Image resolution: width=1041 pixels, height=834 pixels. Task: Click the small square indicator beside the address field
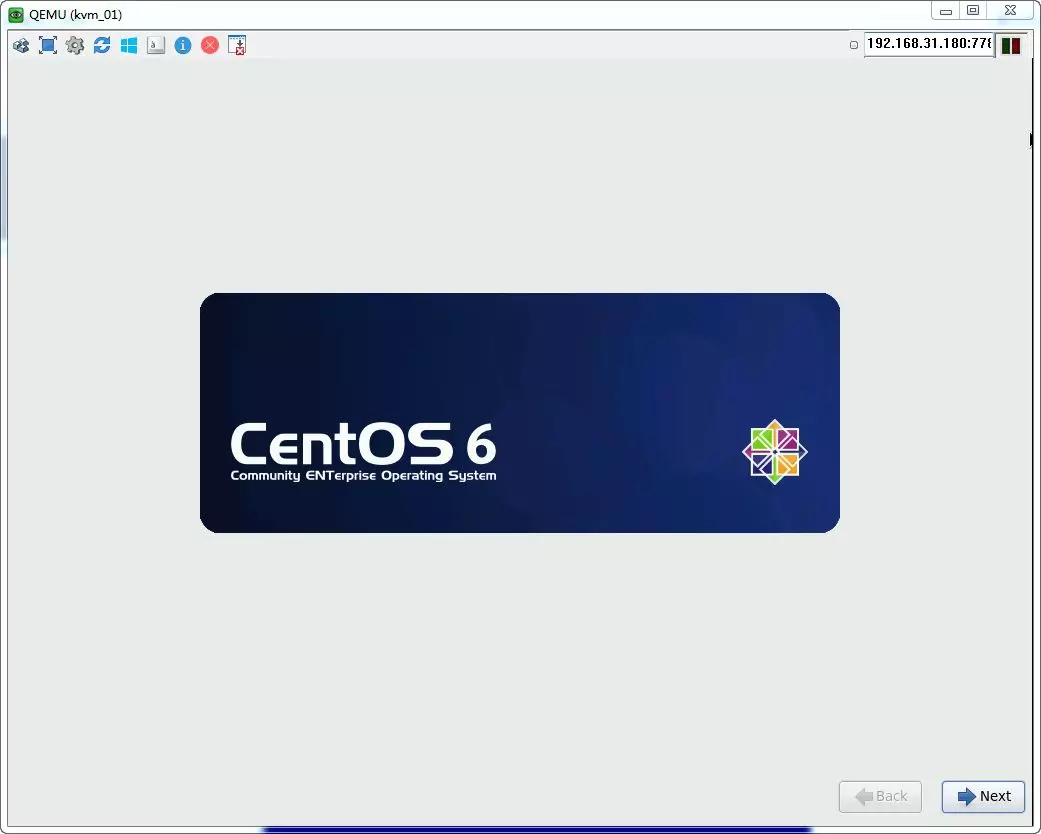(x=854, y=45)
